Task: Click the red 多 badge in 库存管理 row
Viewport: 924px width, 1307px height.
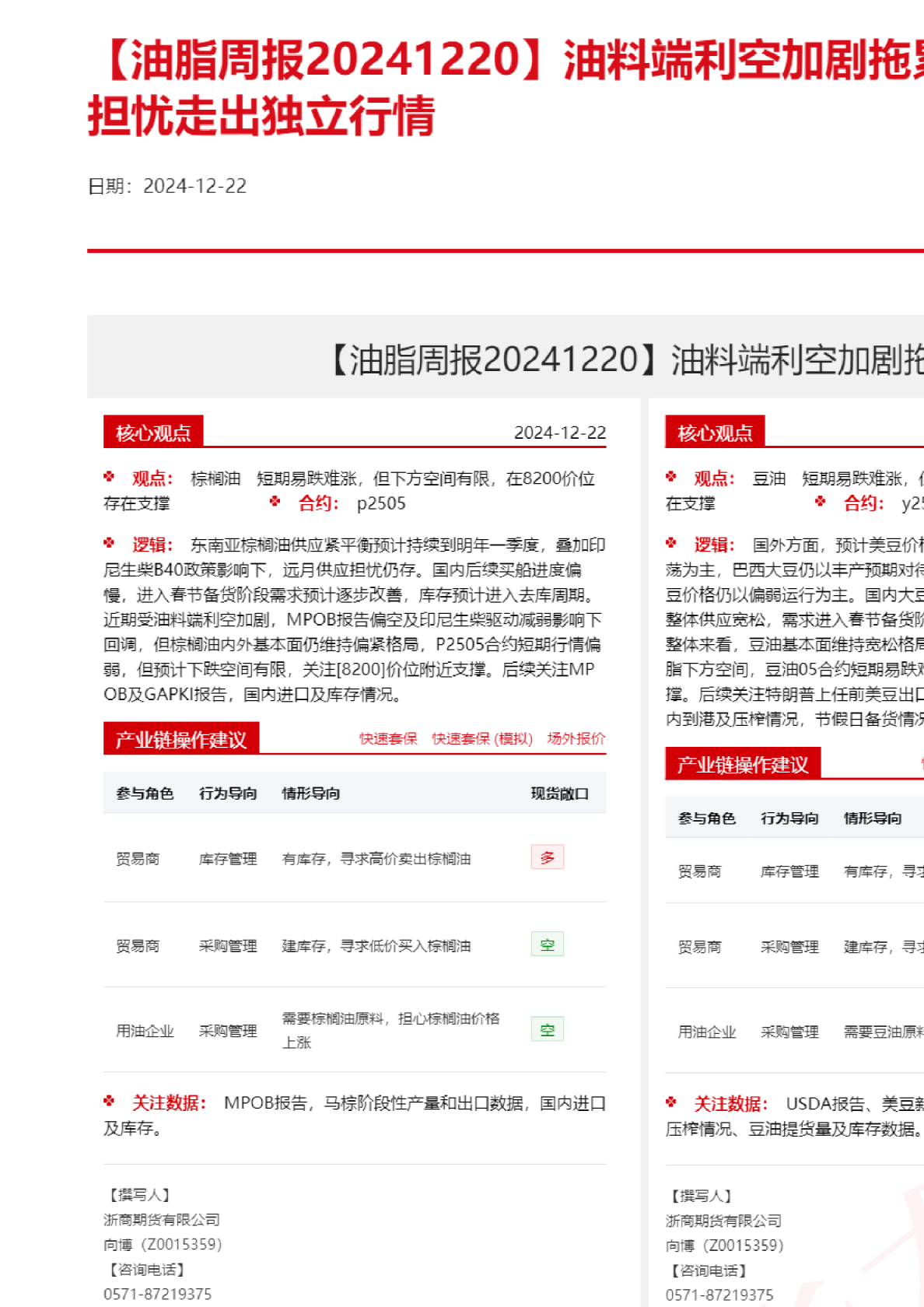Action: point(547,857)
